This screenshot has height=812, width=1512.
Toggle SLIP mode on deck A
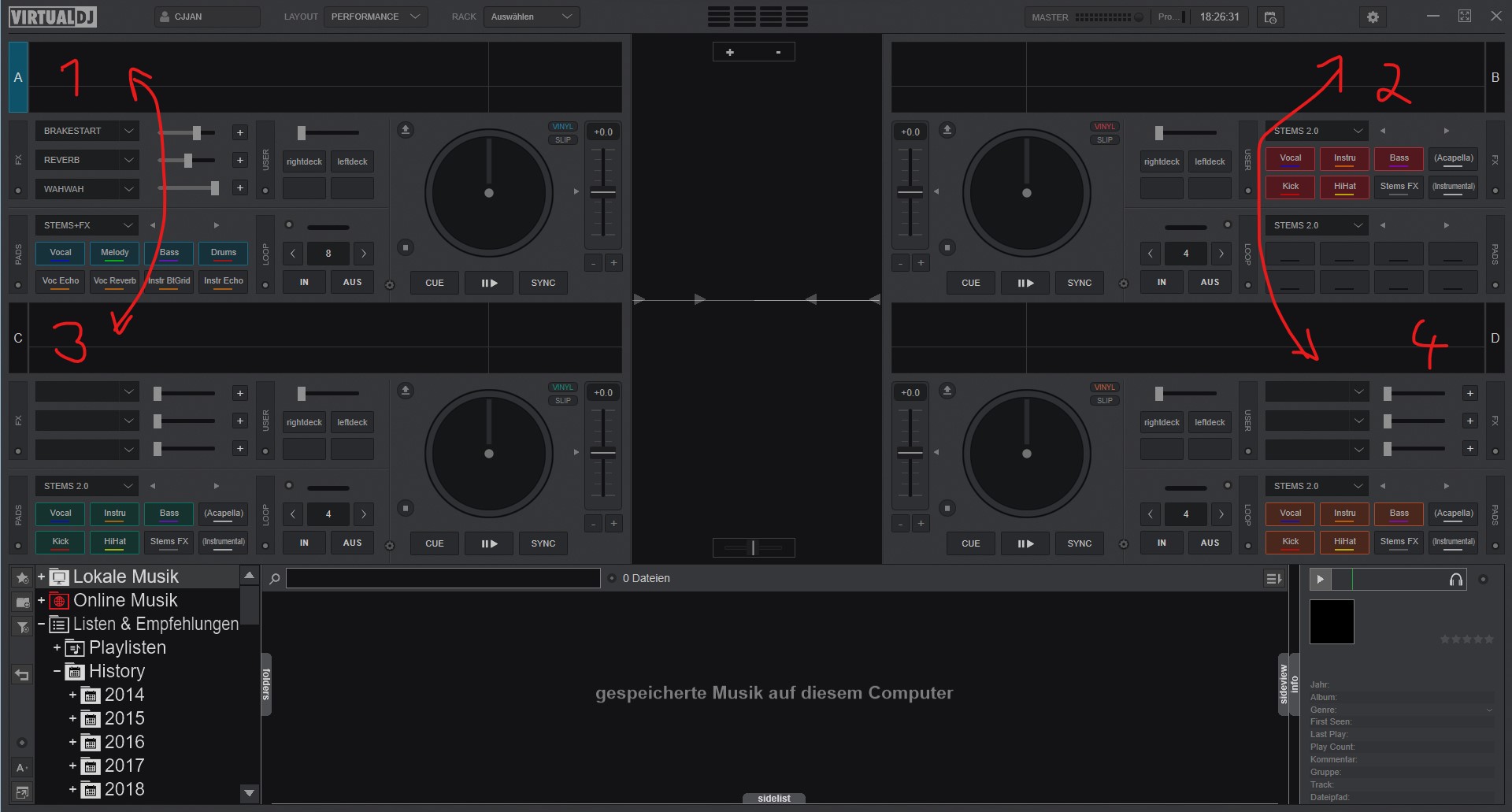[562, 139]
